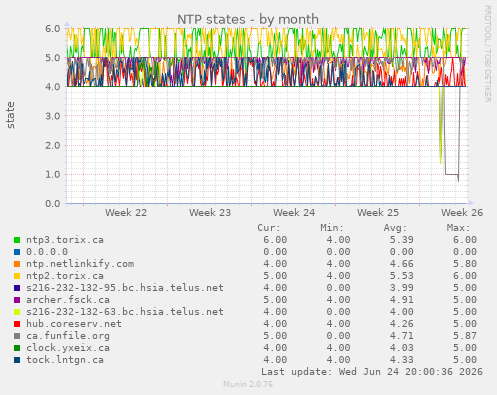The image size is (497, 395).
Task: Select the ca.funfile.org legend label
Action: [x=68, y=336]
